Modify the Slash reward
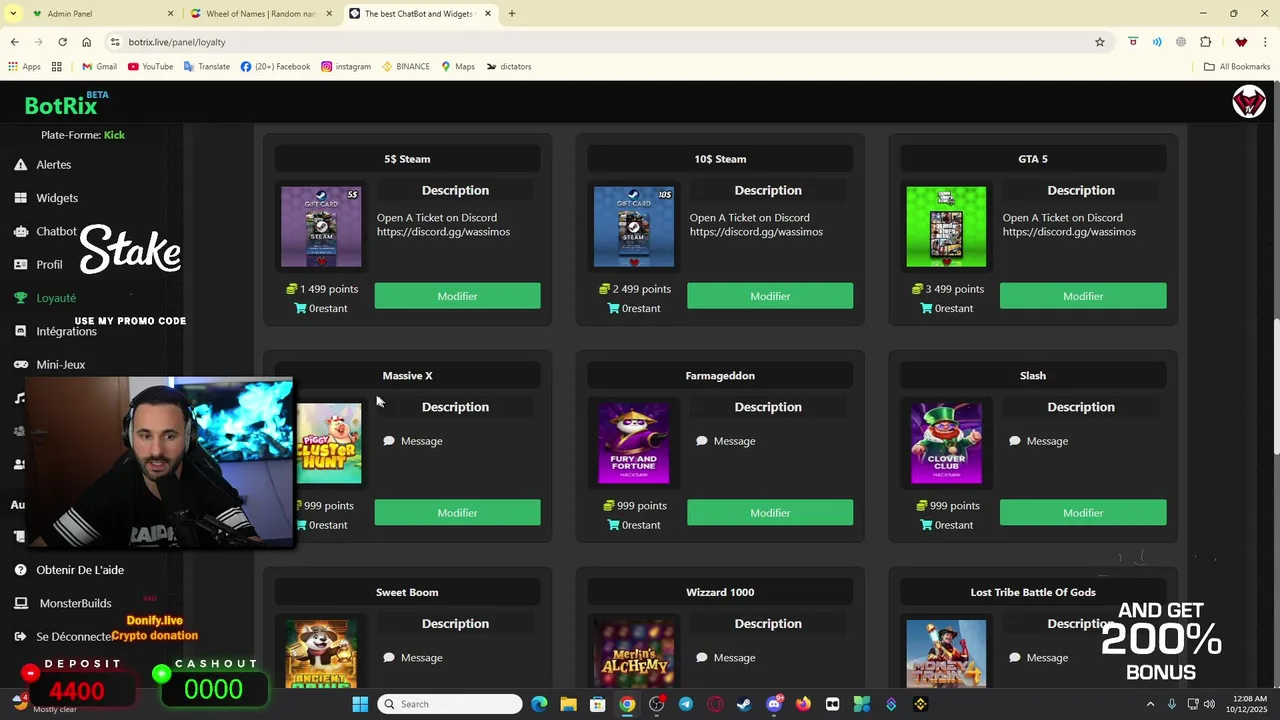This screenshot has height=720, width=1280. [x=1083, y=513]
